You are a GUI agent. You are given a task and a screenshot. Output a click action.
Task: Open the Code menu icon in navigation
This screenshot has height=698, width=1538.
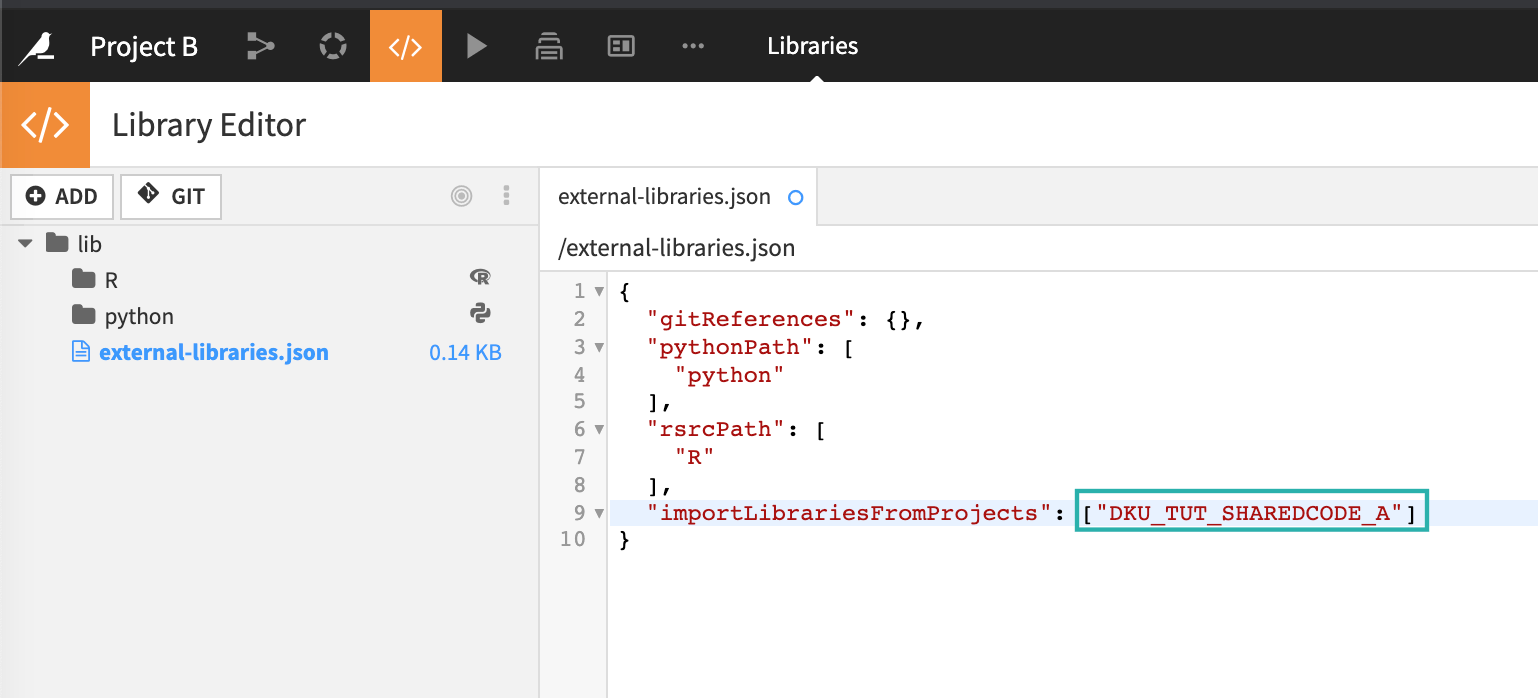coord(405,46)
